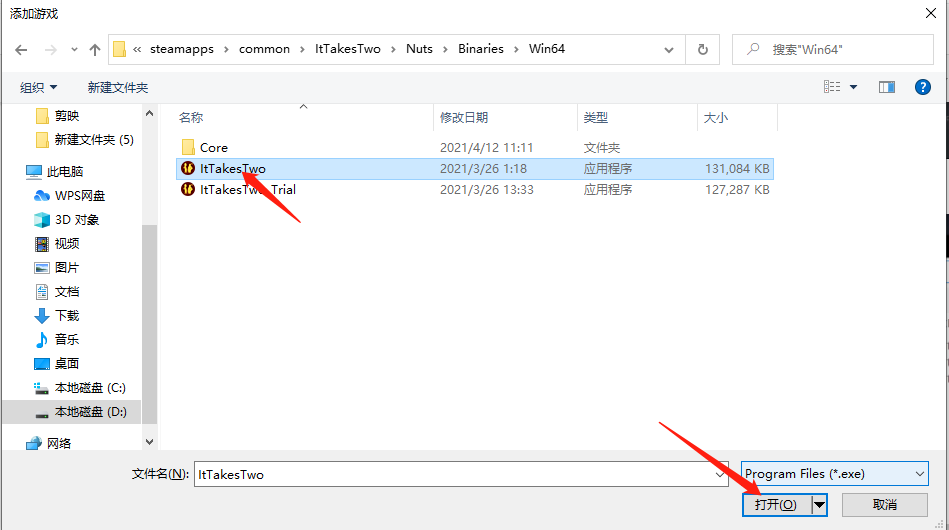This screenshot has width=949, height=530.
Task: Select the ItTakesTwo application file
Action: tap(232, 168)
